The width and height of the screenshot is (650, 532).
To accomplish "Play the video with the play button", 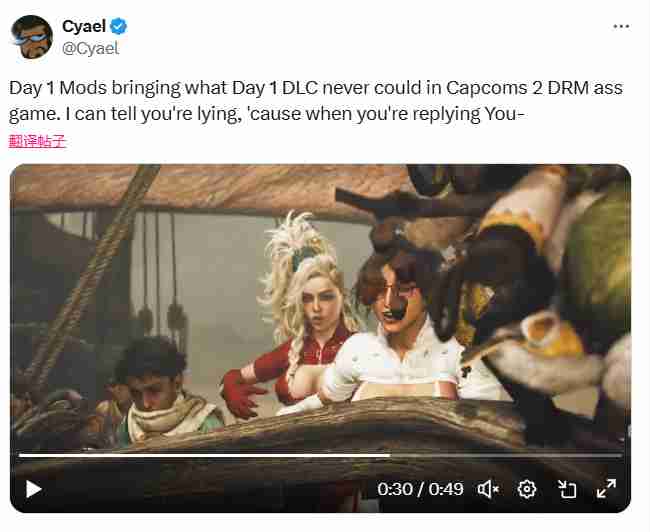I will pos(34,489).
